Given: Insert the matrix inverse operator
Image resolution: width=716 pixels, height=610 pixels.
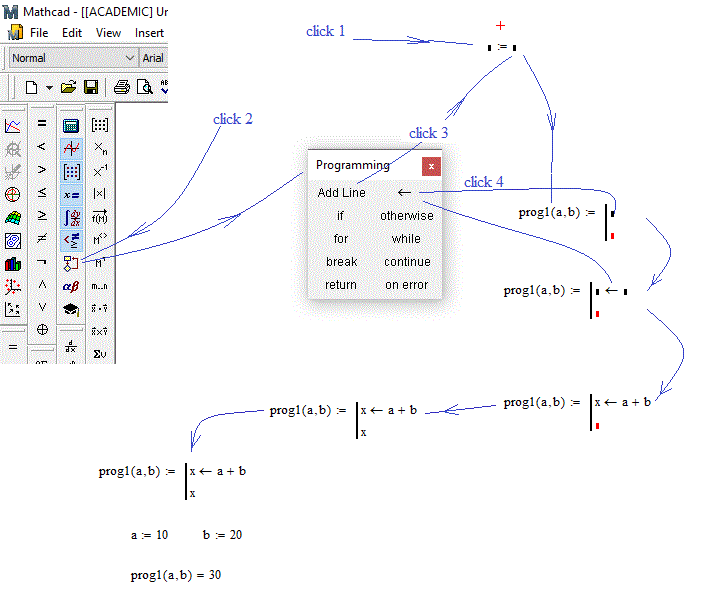Looking at the screenshot, I should click(100, 171).
